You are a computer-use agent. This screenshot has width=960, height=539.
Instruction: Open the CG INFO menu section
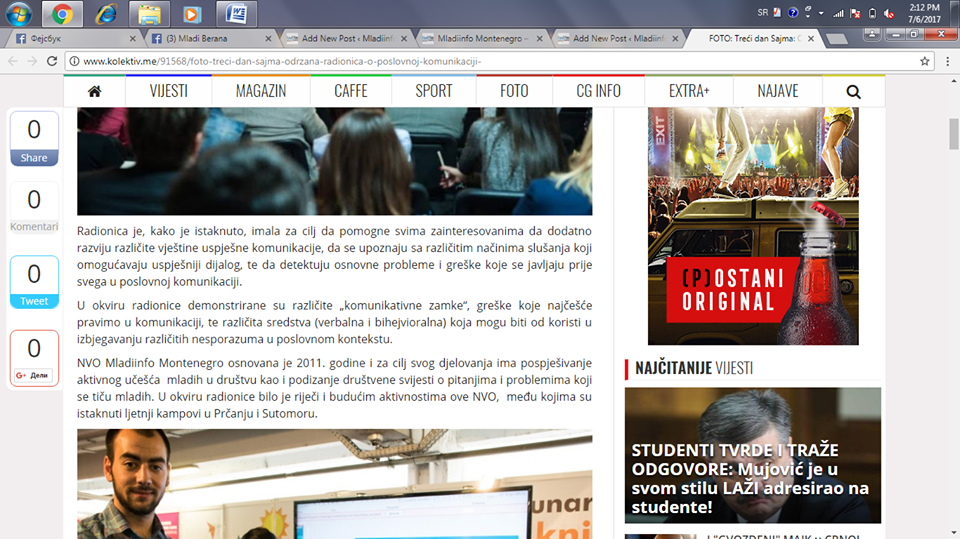coord(598,91)
